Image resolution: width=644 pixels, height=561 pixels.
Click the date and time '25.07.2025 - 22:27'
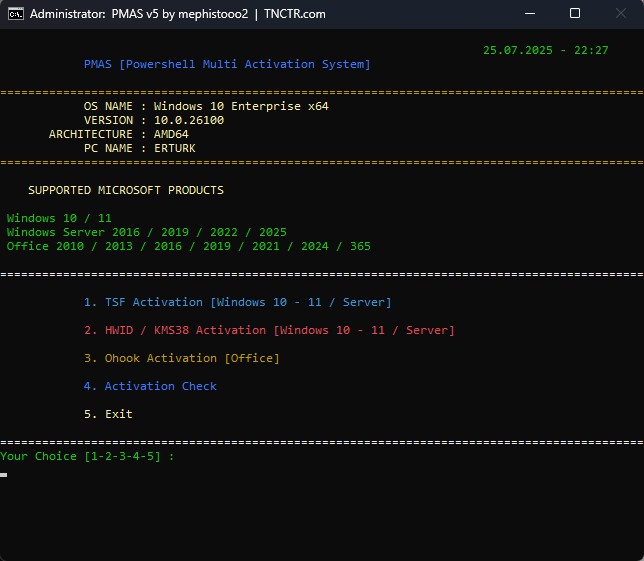(x=545, y=50)
